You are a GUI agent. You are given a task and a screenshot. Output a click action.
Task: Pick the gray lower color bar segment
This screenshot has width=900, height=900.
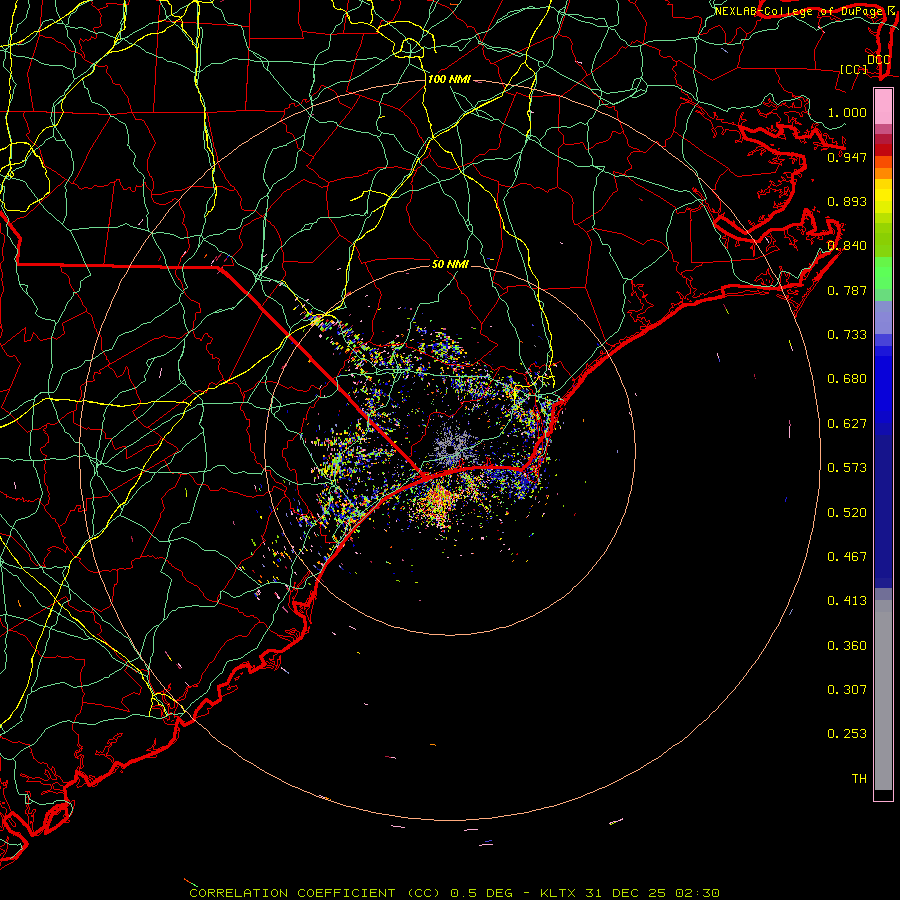pos(883,700)
